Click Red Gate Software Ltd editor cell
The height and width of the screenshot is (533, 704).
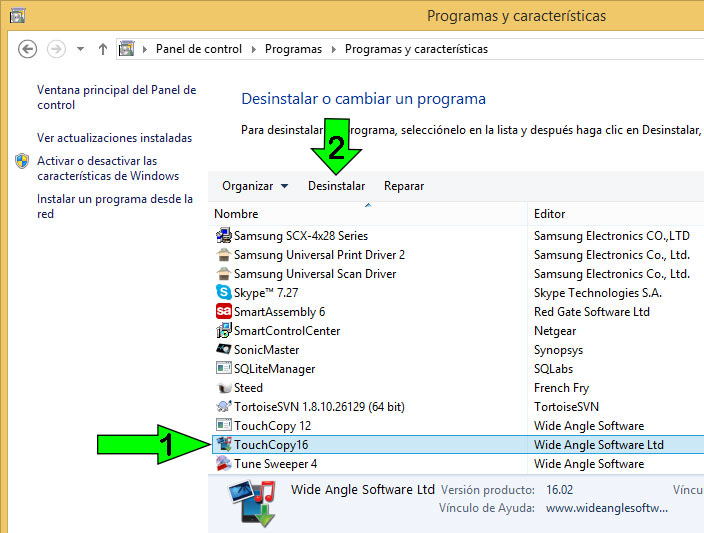(x=591, y=312)
